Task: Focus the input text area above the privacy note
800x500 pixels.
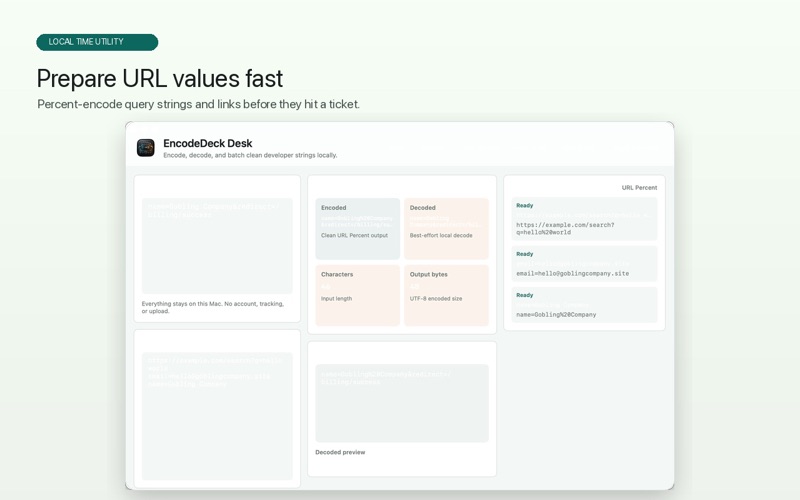Action: (x=217, y=246)
